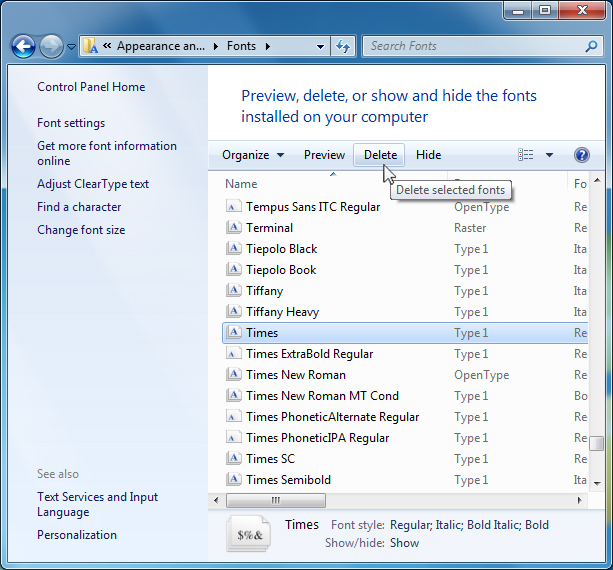Click OpenType in Times New Roman row
The image size is (613, 570).
tap(482, 375)
